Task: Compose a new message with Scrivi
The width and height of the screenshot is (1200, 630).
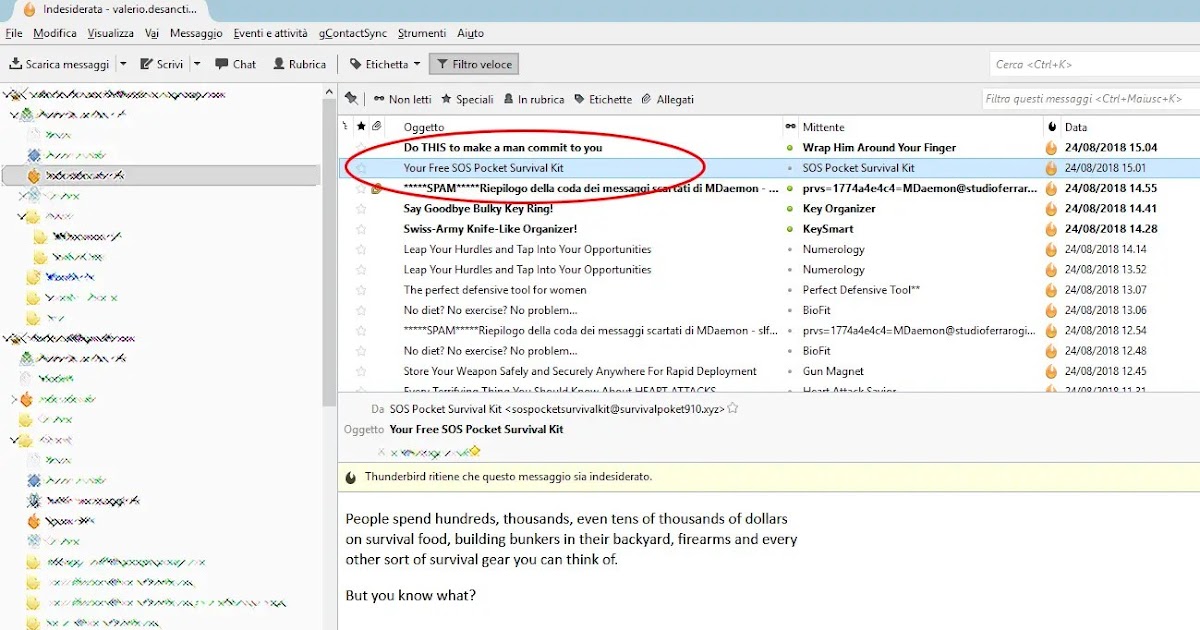Action: click(x=160, y=64)
